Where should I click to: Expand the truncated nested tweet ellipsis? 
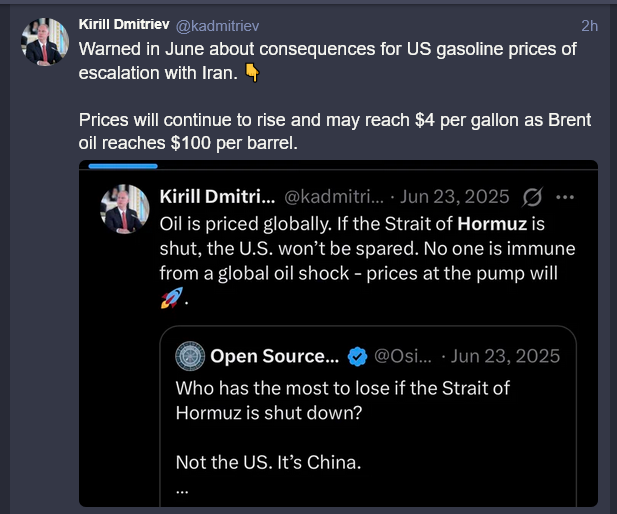181,490
